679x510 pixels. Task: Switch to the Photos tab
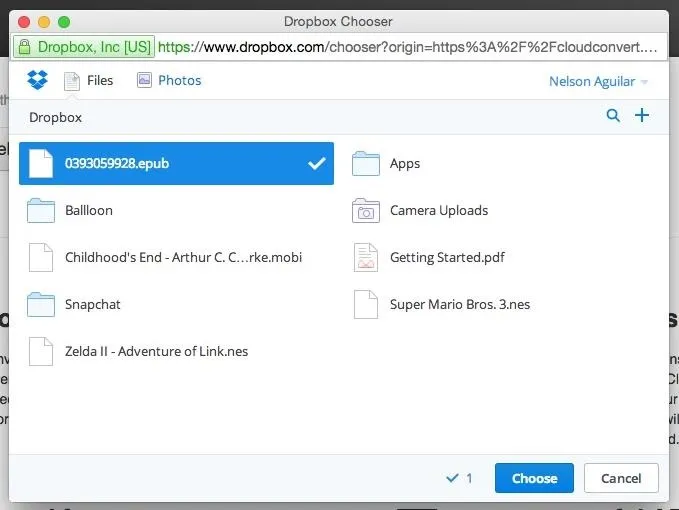[169, 81]
